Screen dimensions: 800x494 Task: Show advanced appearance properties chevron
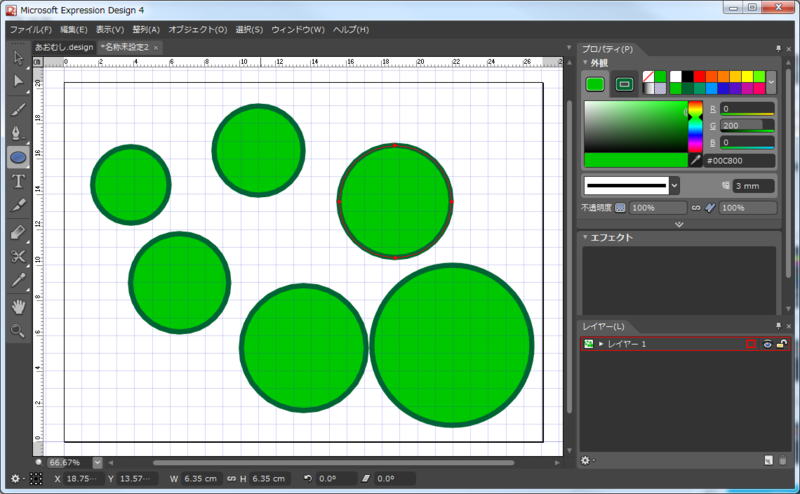pyautogui.click(x=679, y=225)
